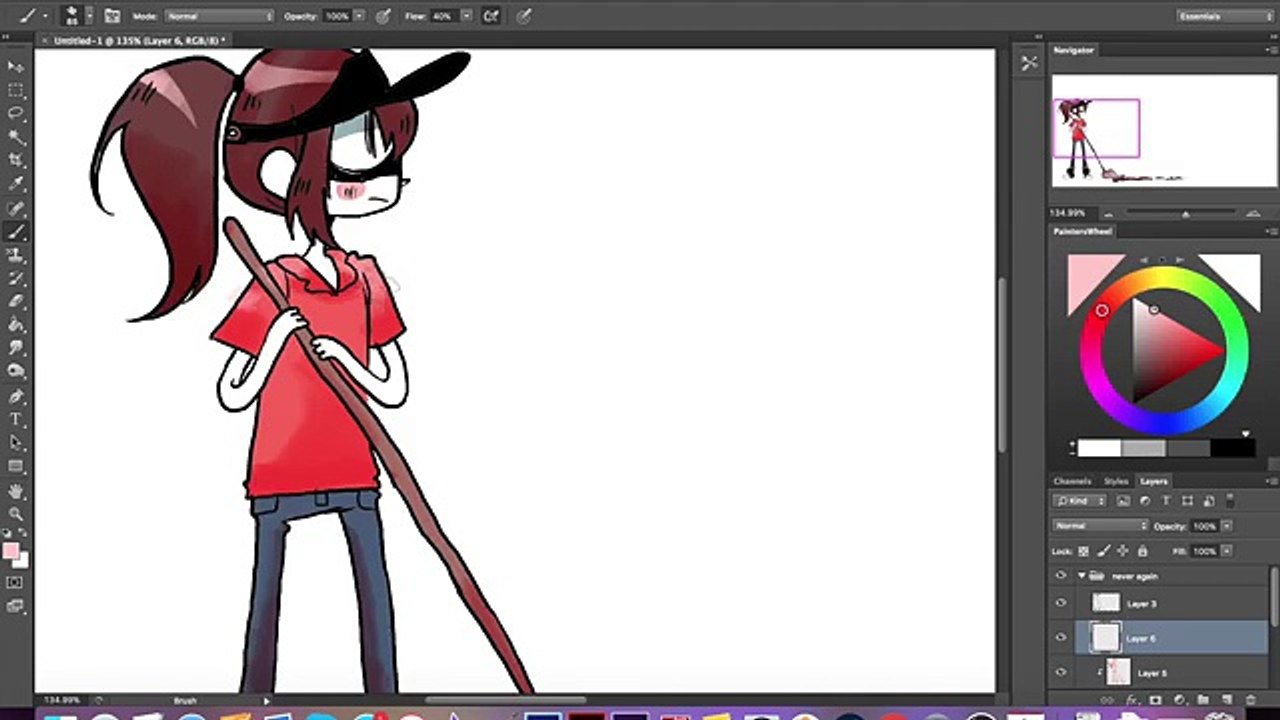Screen dimensions: 1280x720
Task: Toggle lock all for layer
Action: [x=1142, y=551]
